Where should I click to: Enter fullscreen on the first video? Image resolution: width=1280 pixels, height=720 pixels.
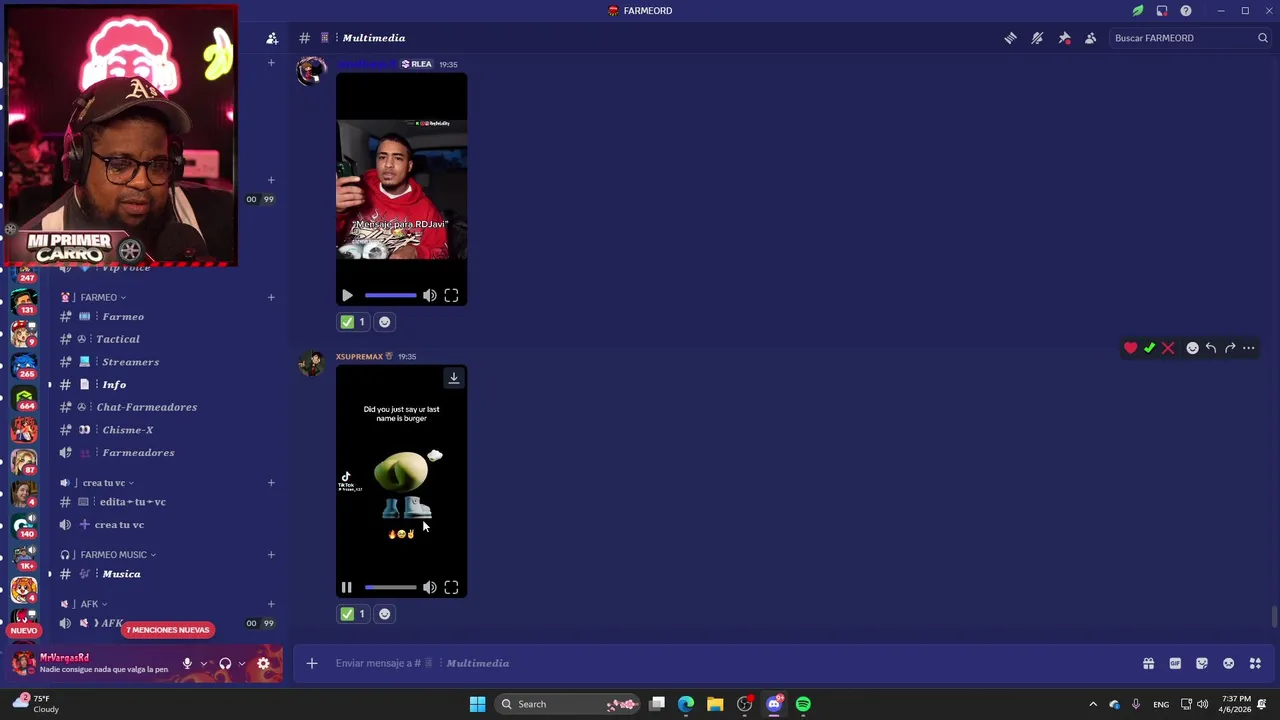coord(452,296)
